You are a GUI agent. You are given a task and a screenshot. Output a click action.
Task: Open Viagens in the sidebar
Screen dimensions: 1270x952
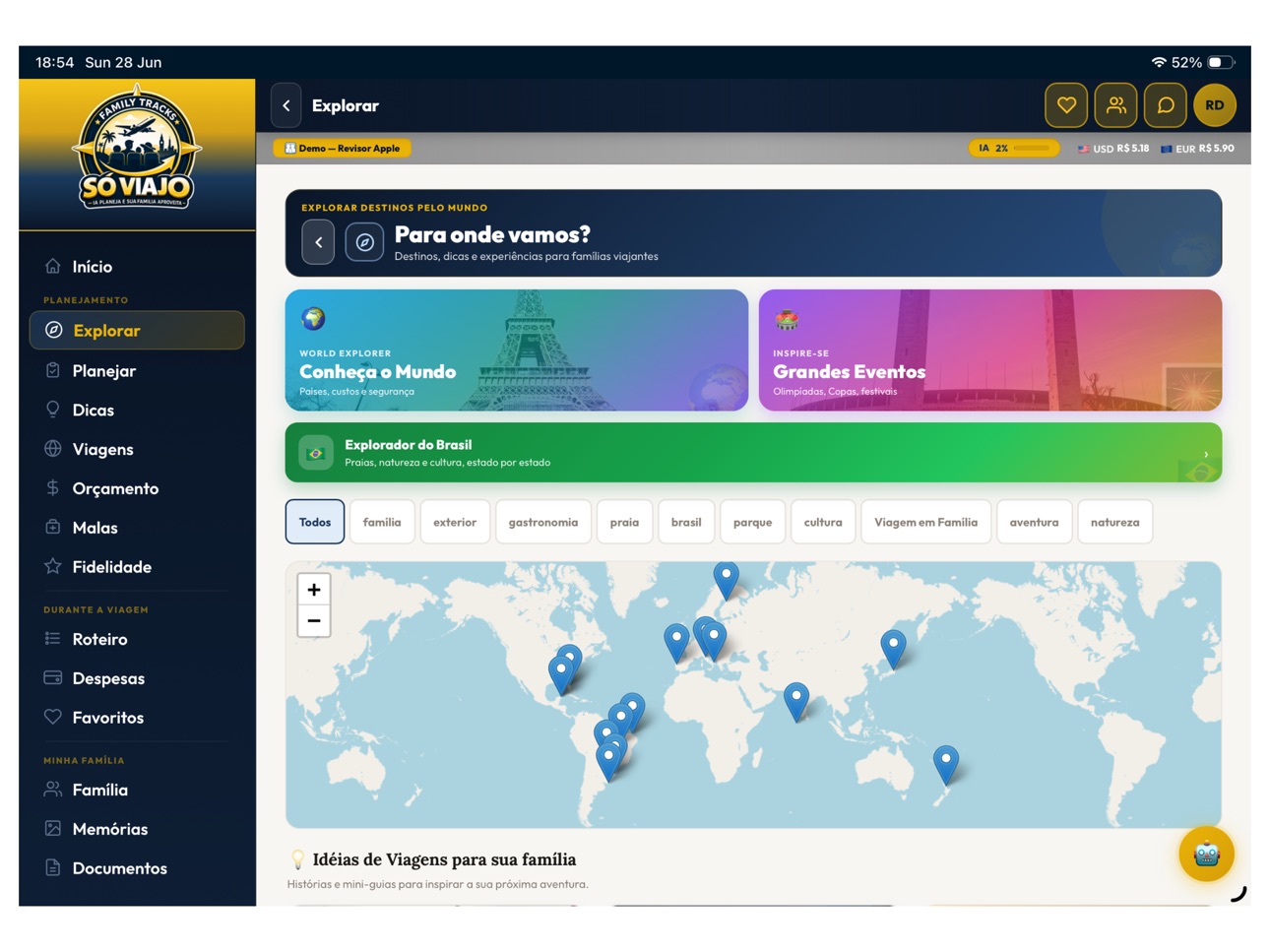[137, 450]
